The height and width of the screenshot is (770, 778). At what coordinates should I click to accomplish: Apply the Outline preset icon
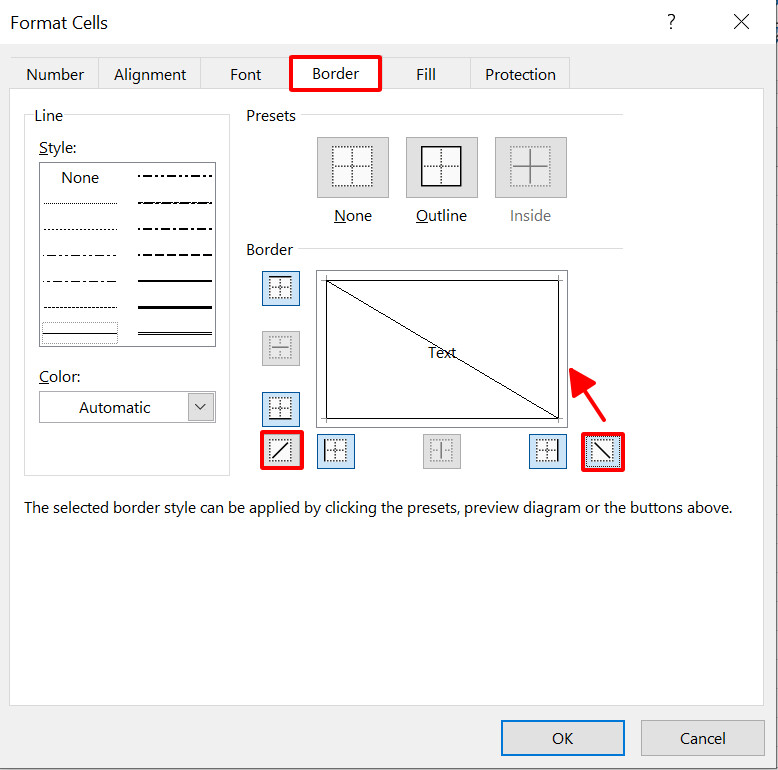pos(442,167)
